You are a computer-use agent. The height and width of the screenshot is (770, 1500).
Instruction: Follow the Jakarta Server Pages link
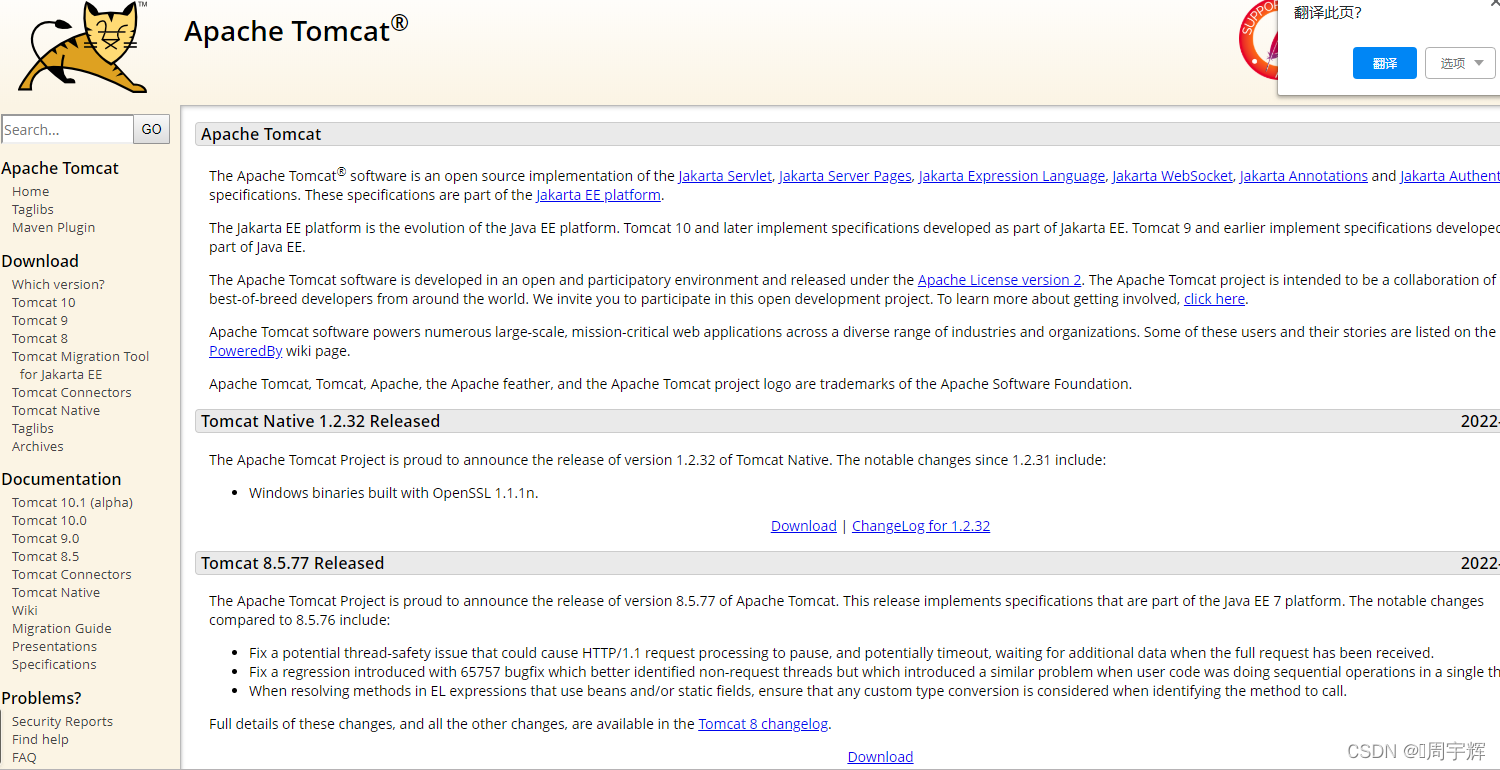845,176
